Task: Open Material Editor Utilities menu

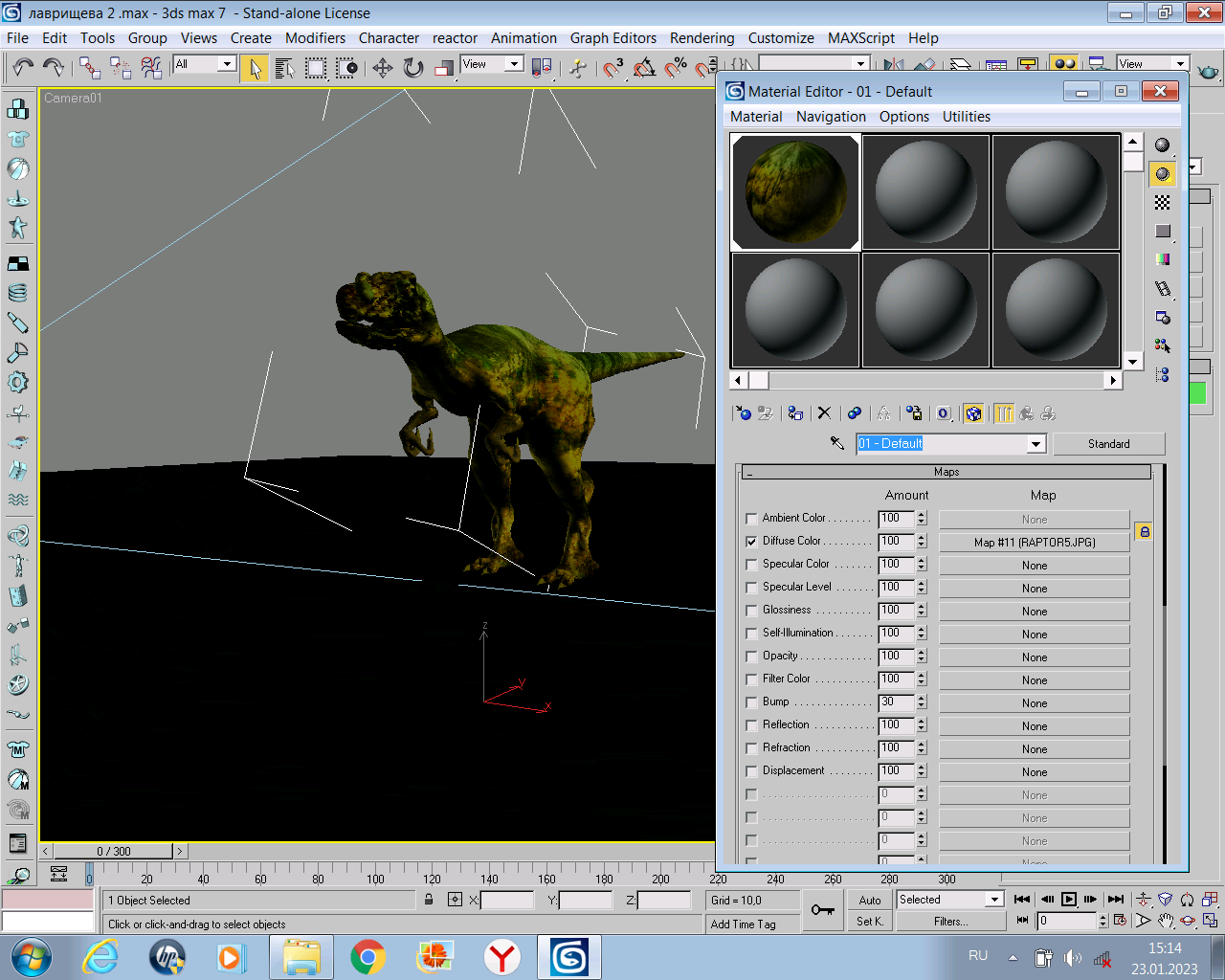Action: tap(967, 117)
